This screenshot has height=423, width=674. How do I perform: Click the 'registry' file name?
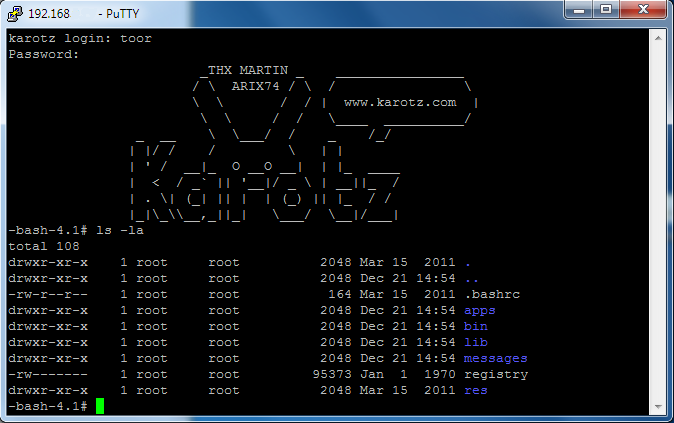coord(496,374)
